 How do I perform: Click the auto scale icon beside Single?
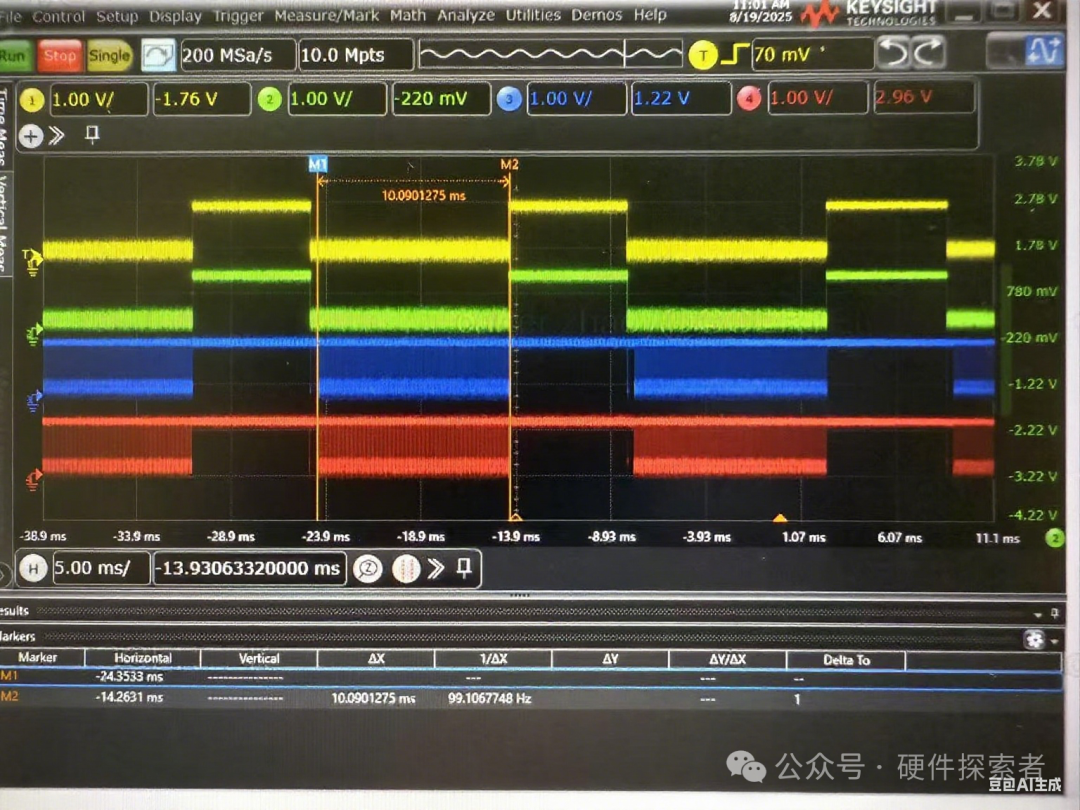click(158, 55)
